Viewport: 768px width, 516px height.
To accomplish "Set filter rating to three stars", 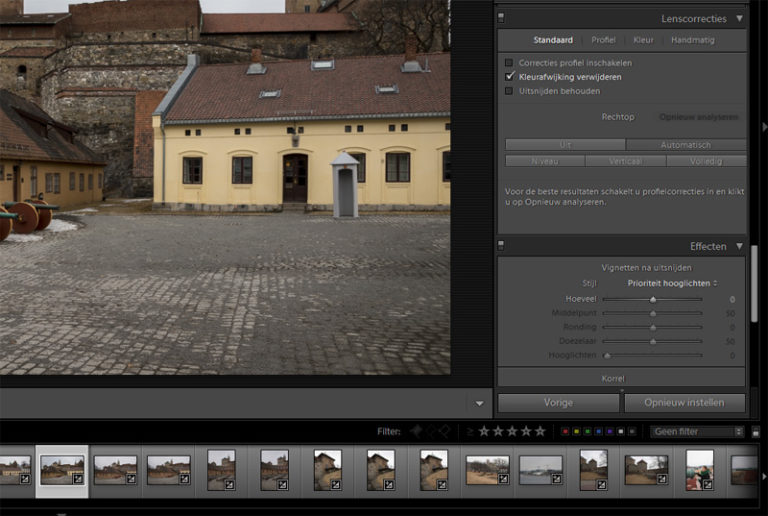I will 512,431.
